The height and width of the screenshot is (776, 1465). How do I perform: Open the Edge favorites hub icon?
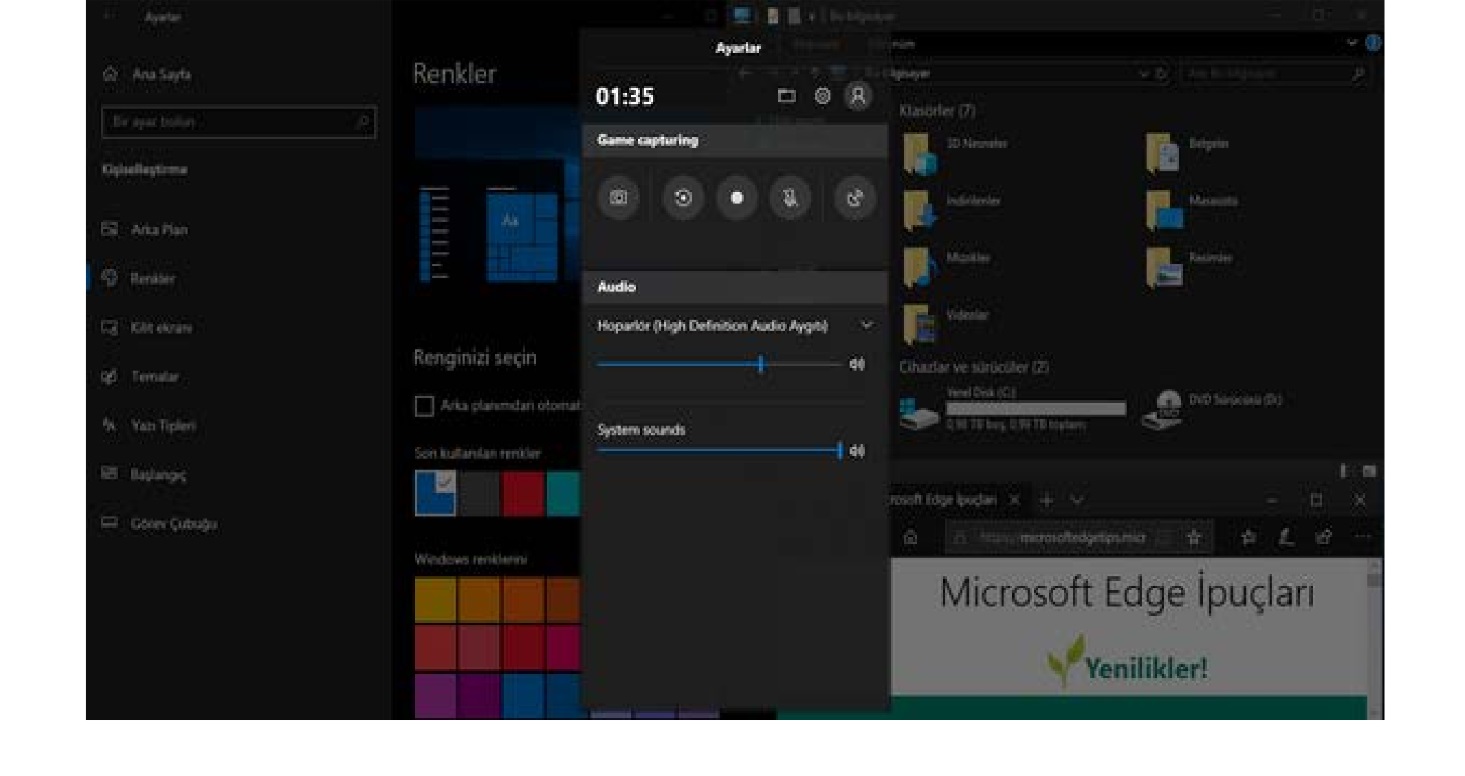coord(1249,537)
